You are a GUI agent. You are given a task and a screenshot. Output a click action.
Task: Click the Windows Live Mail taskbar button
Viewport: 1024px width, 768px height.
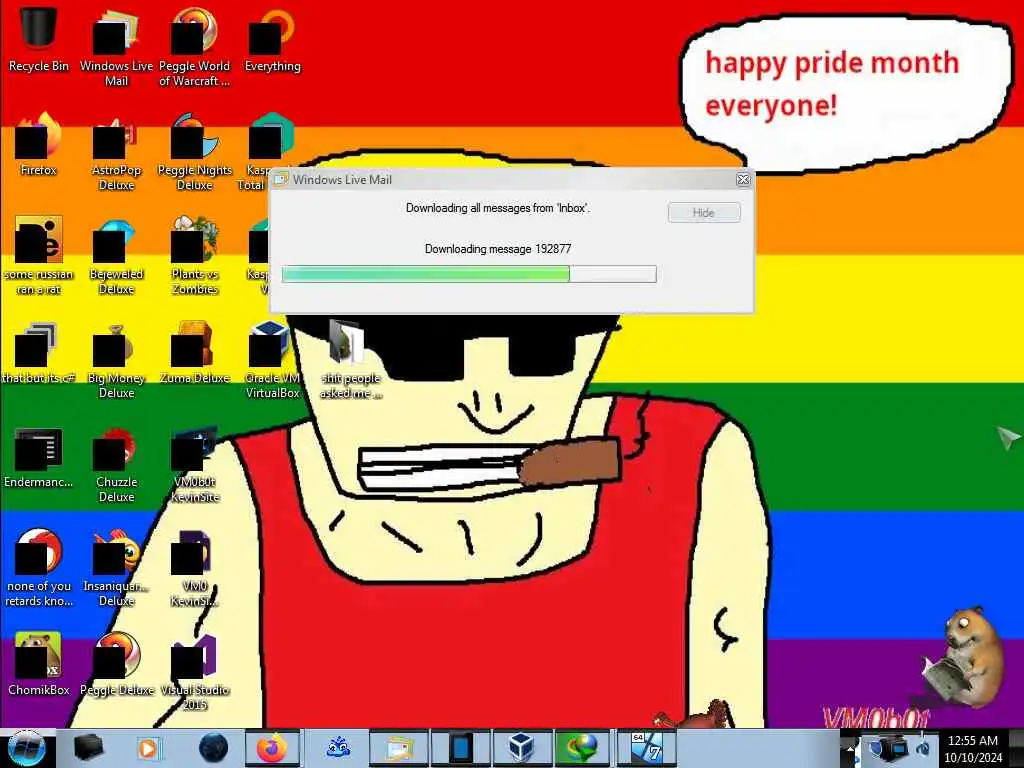point(398,748)
